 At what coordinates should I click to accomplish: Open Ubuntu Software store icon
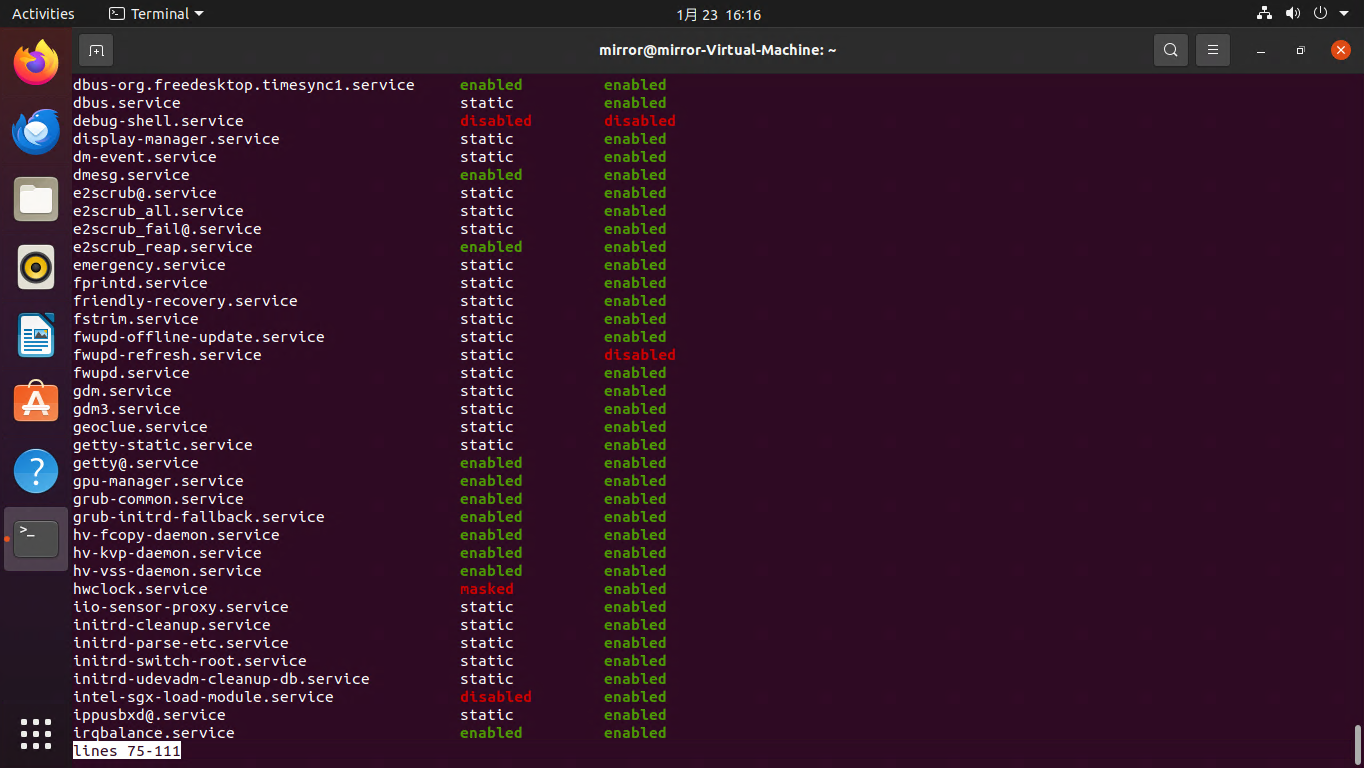[36, 403]
